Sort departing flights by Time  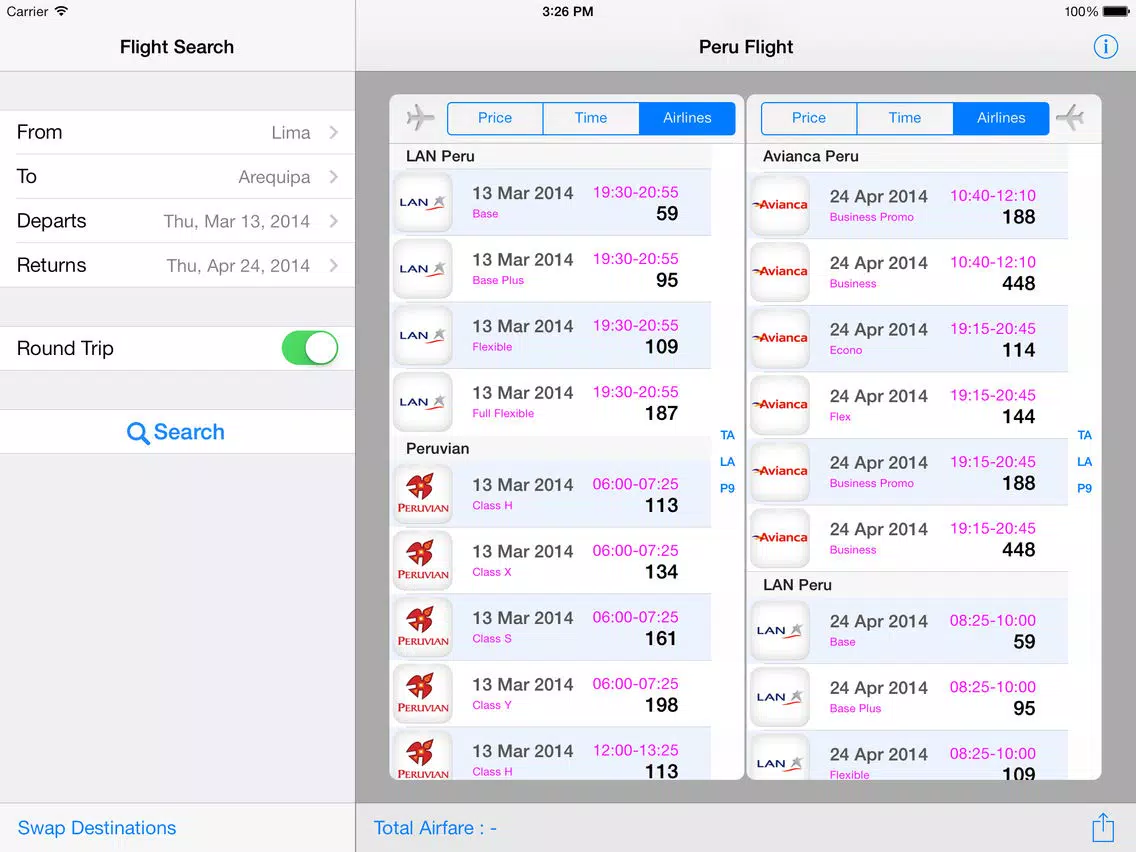pos(590,118)
